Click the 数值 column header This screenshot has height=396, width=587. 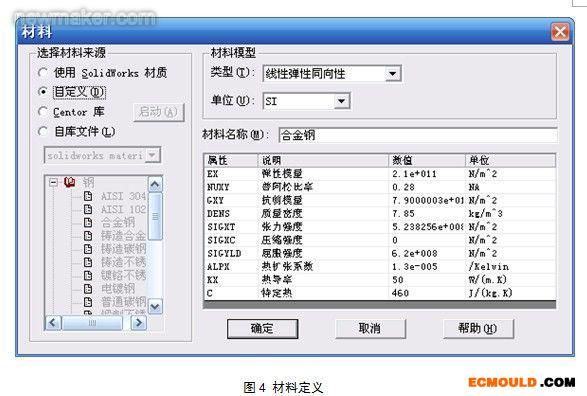pyautogui.click(x=427, y=161)
